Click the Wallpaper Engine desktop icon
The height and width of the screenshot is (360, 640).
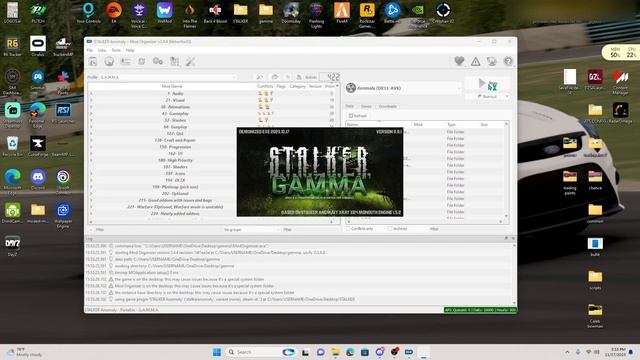tap(63, 216)
